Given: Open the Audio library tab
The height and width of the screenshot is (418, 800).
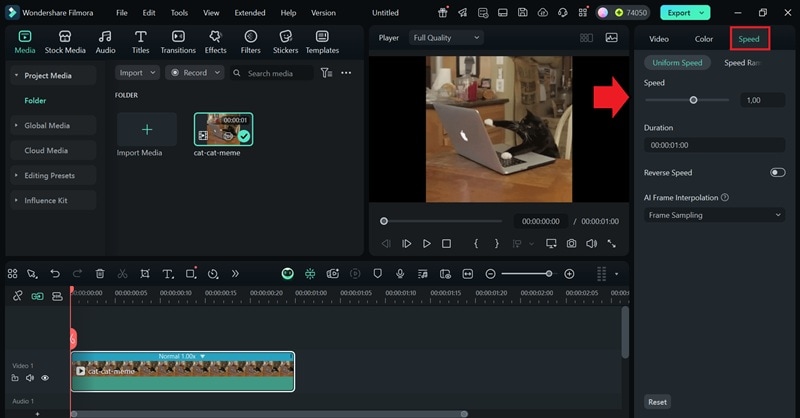Looking at the screenshot, I should [x=105, y=42].
